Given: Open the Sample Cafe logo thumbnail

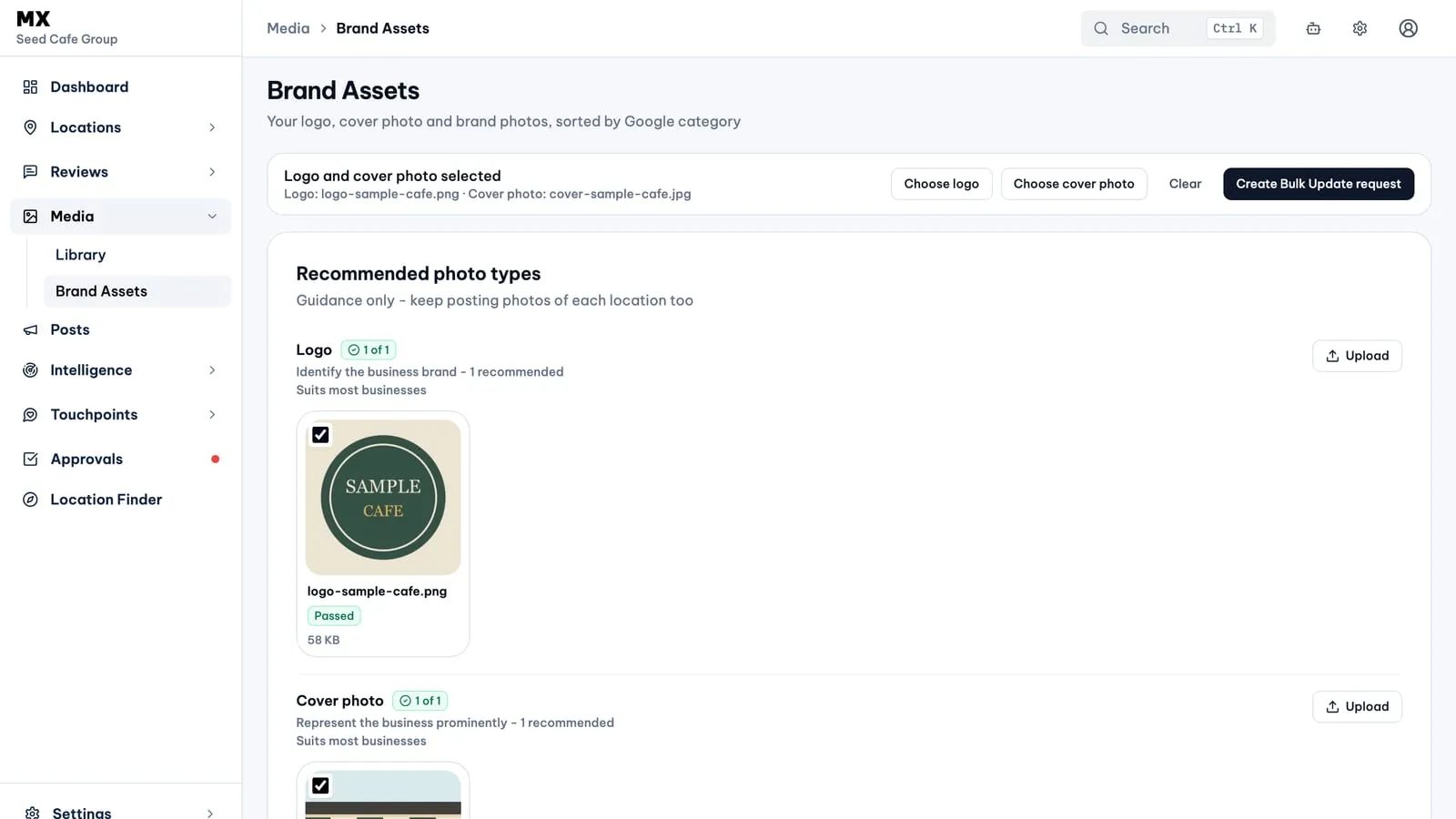Looking at the screenshot, I should [383, 497].
